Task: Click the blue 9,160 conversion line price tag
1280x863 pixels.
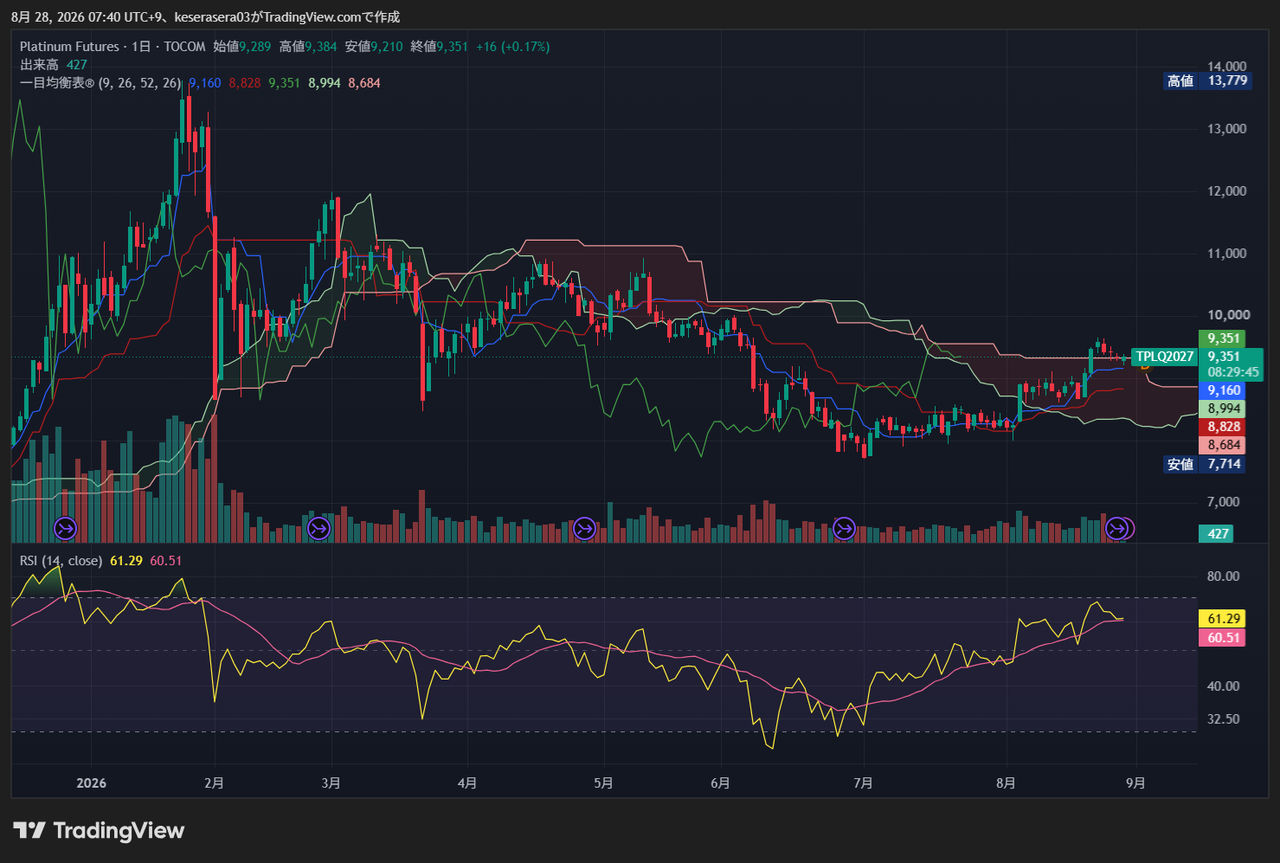Action: (1224, 391)
